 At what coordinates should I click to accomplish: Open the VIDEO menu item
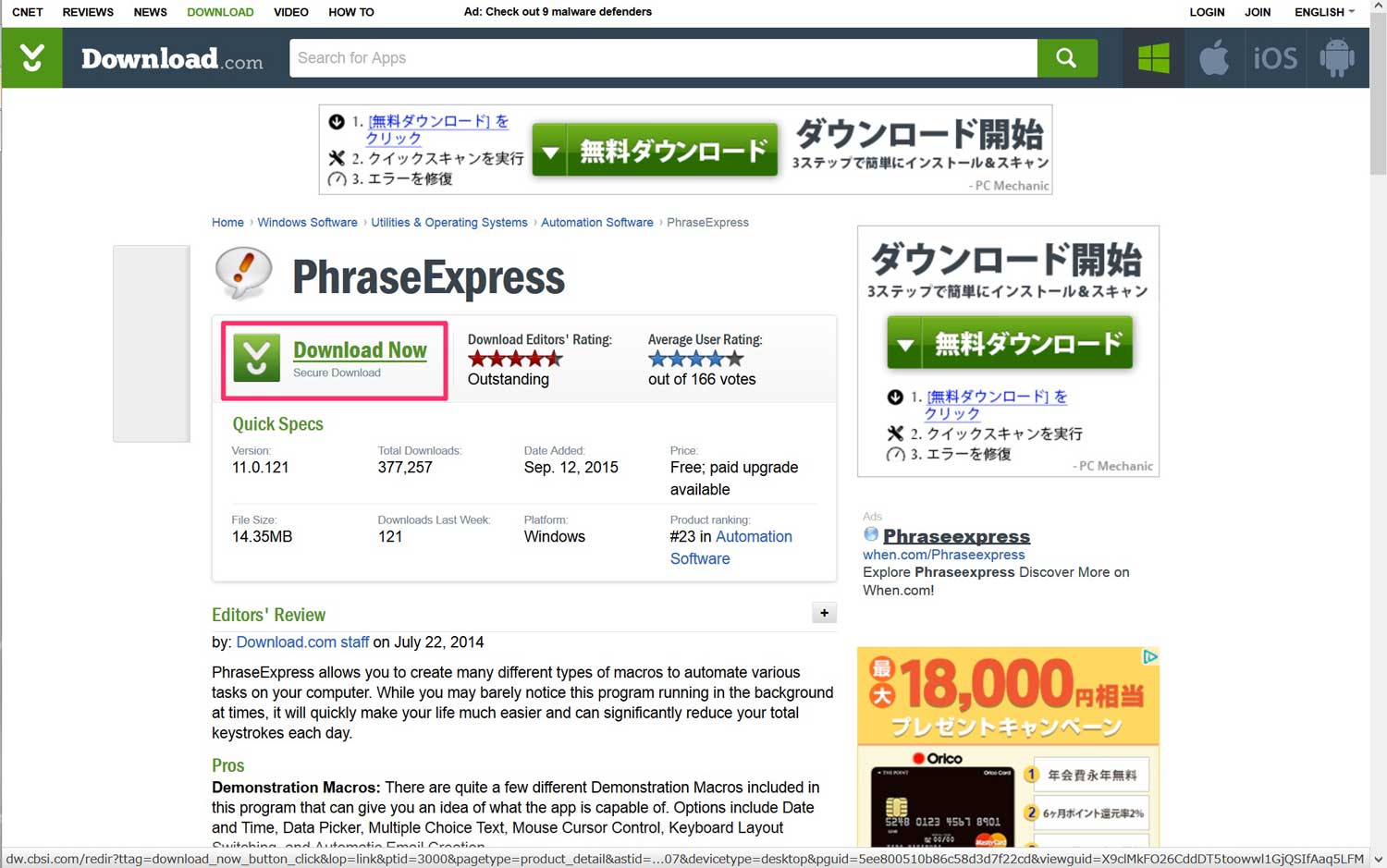pyautogui.click(x=291, y=12)
